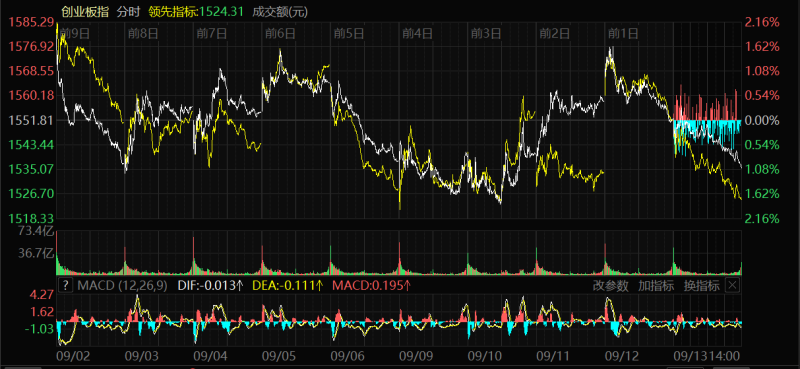The image size is (800, 369).
Task: Click the 09/09 date on time axis
Action: [415, 355]
